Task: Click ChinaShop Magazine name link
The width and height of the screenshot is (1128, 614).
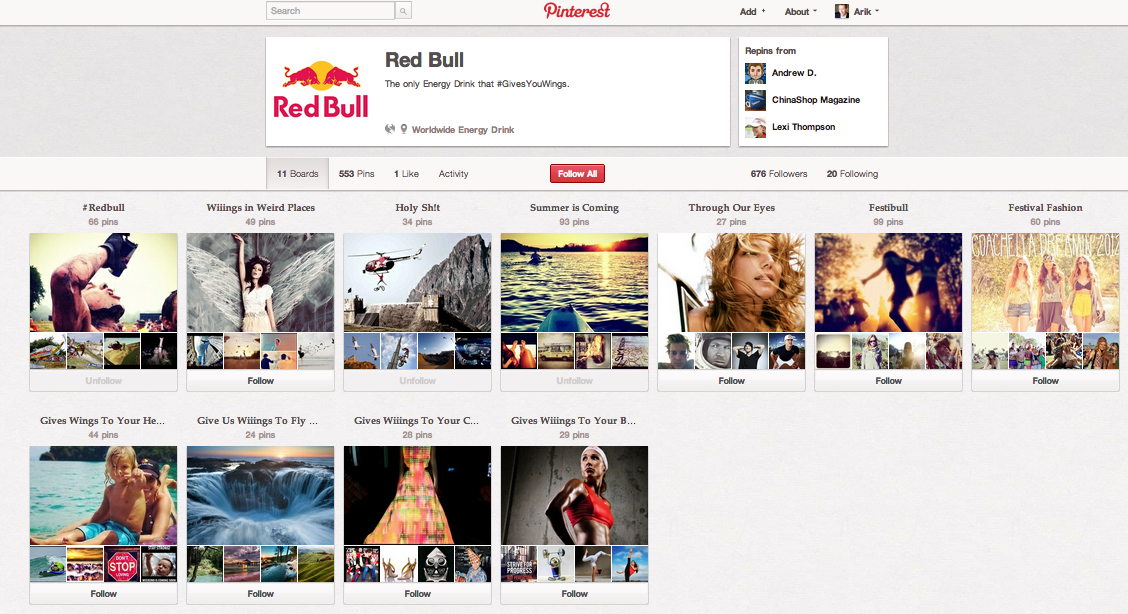Action: (x=816, y=100)
